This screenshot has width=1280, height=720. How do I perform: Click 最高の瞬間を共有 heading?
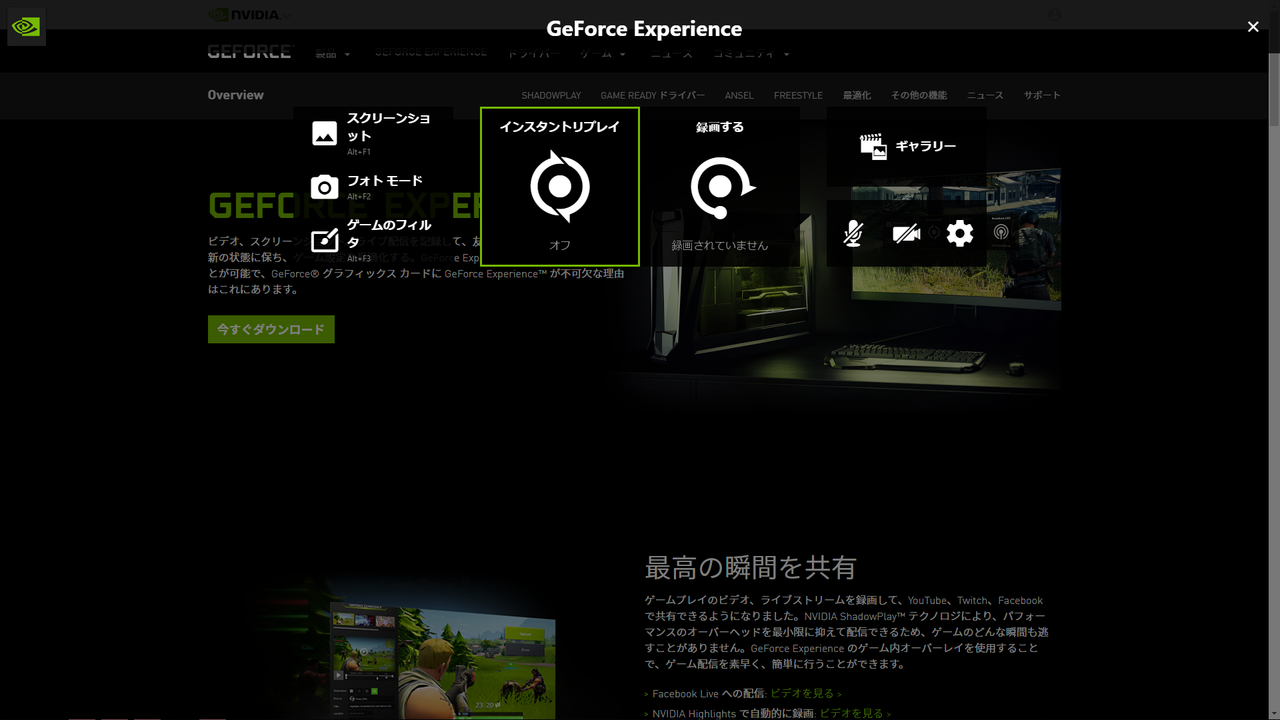751,568
